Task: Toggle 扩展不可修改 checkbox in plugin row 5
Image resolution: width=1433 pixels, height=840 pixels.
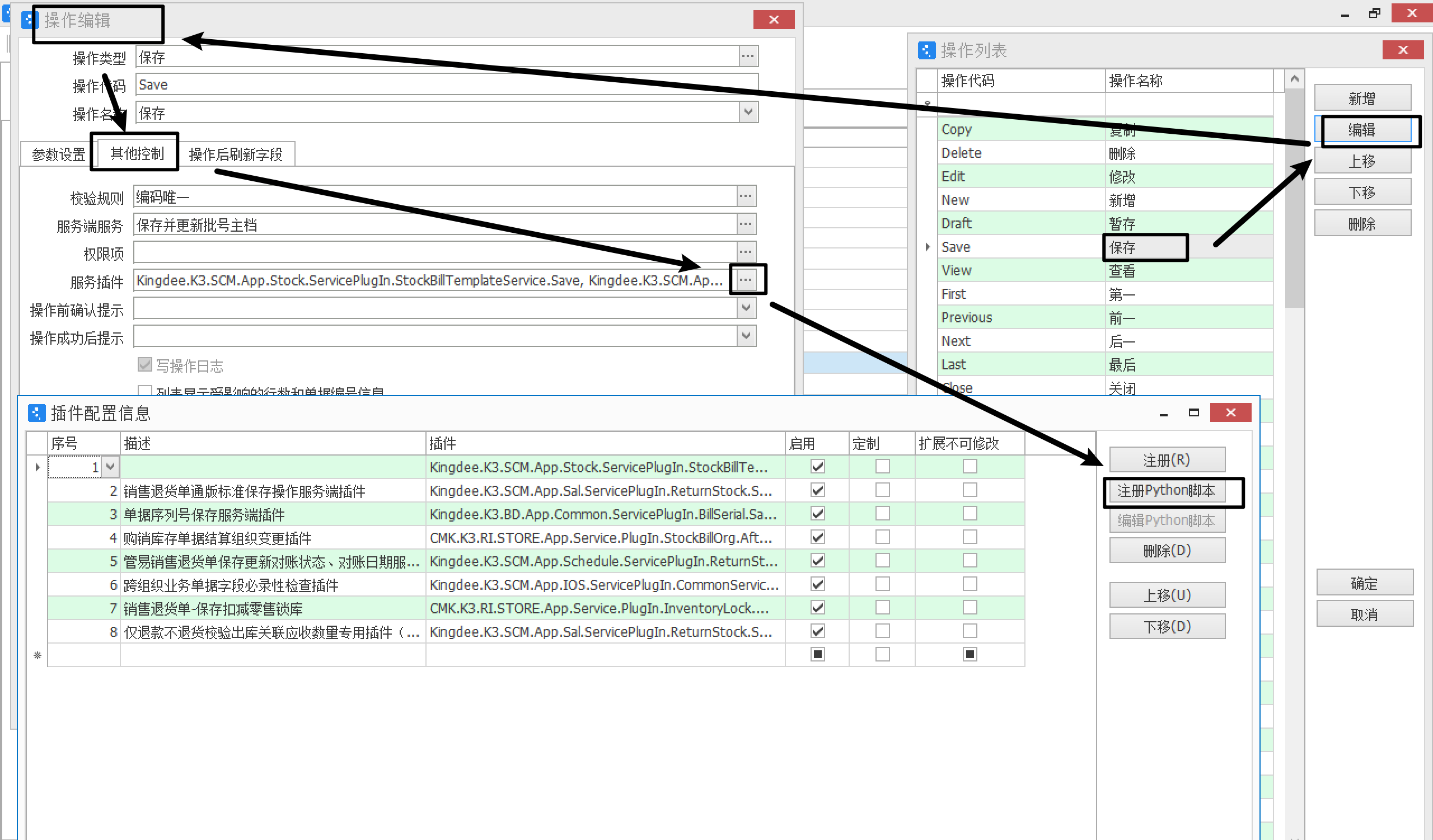Action: click(x=970, y=560)
